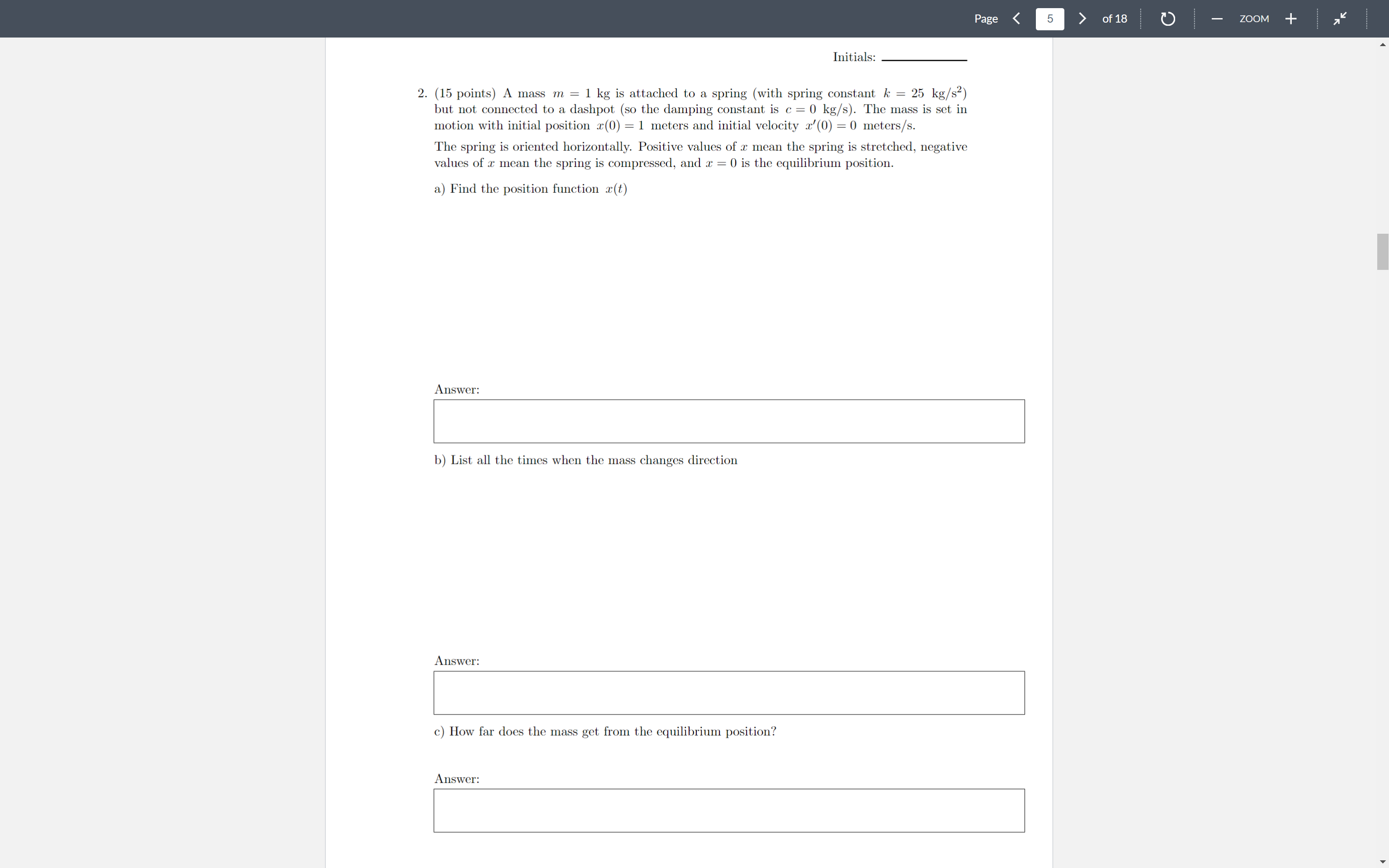Go to the next page arrow
Image resolution: width=1389 pixels, height=868 pixels.
pos(1082,19)
